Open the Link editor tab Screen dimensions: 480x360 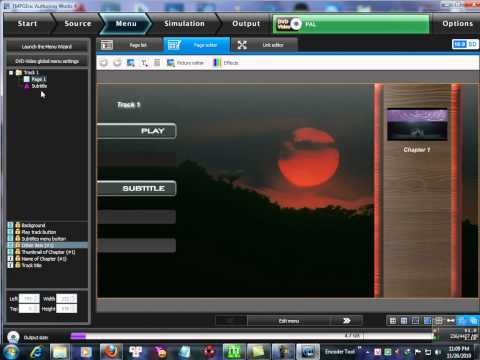point(264,45)
